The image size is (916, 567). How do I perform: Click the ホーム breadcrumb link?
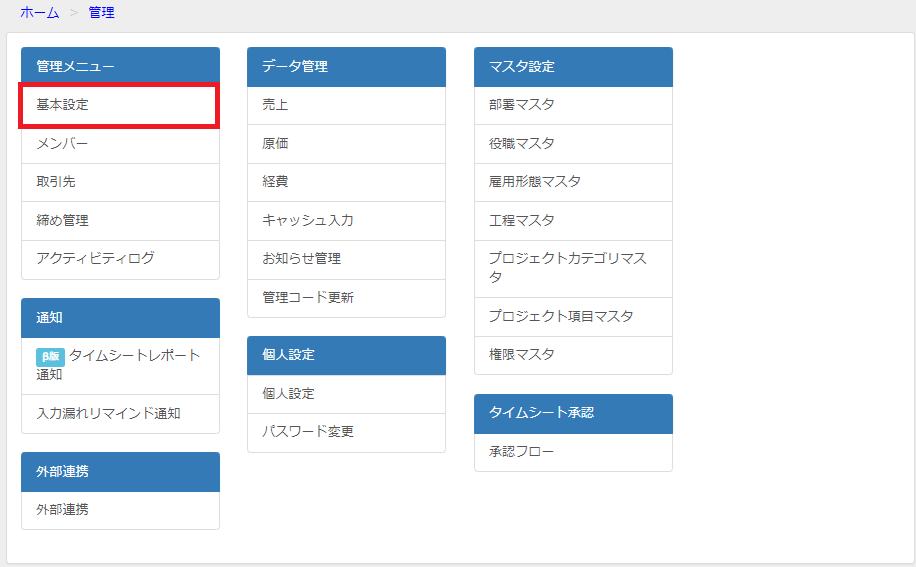[x=40, y=12]
